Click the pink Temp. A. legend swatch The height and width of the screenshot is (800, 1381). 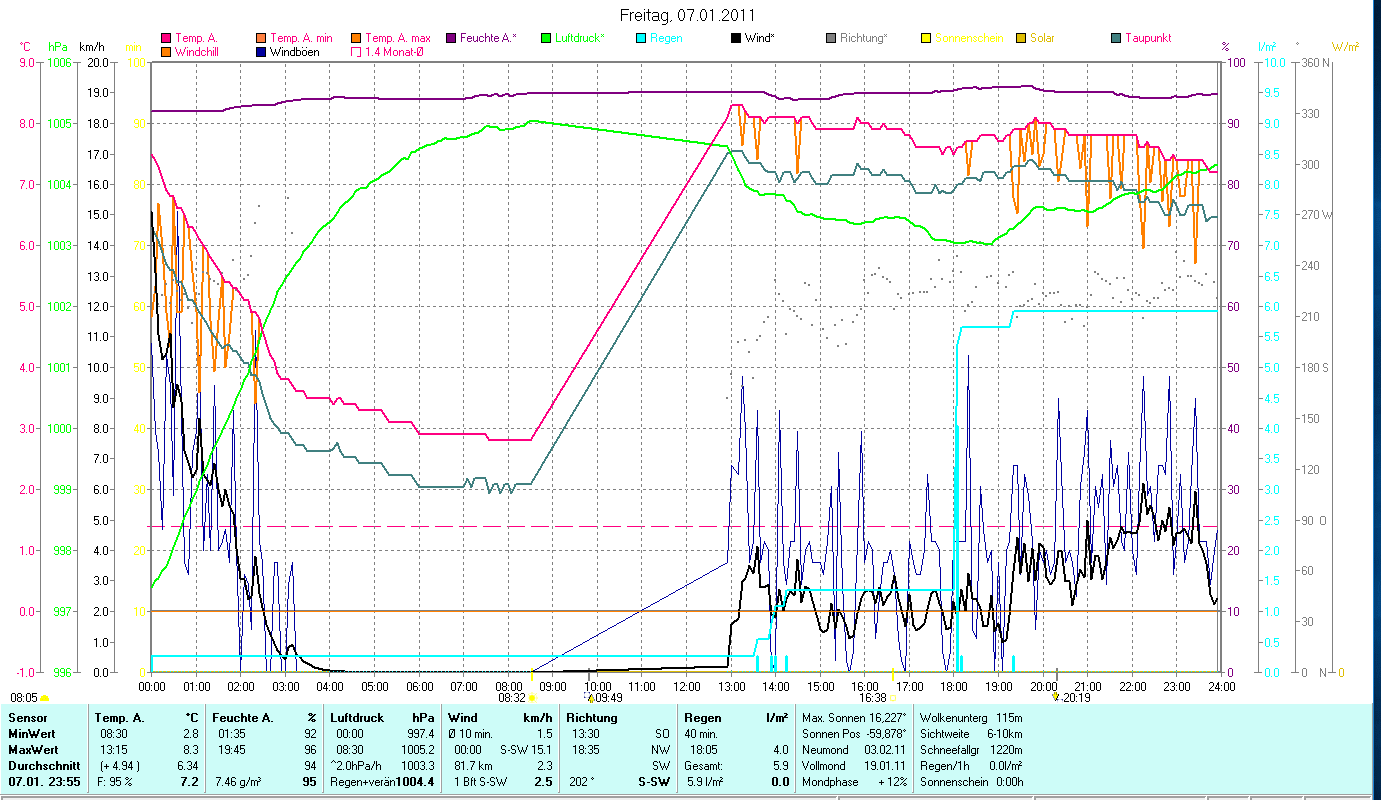166,38
